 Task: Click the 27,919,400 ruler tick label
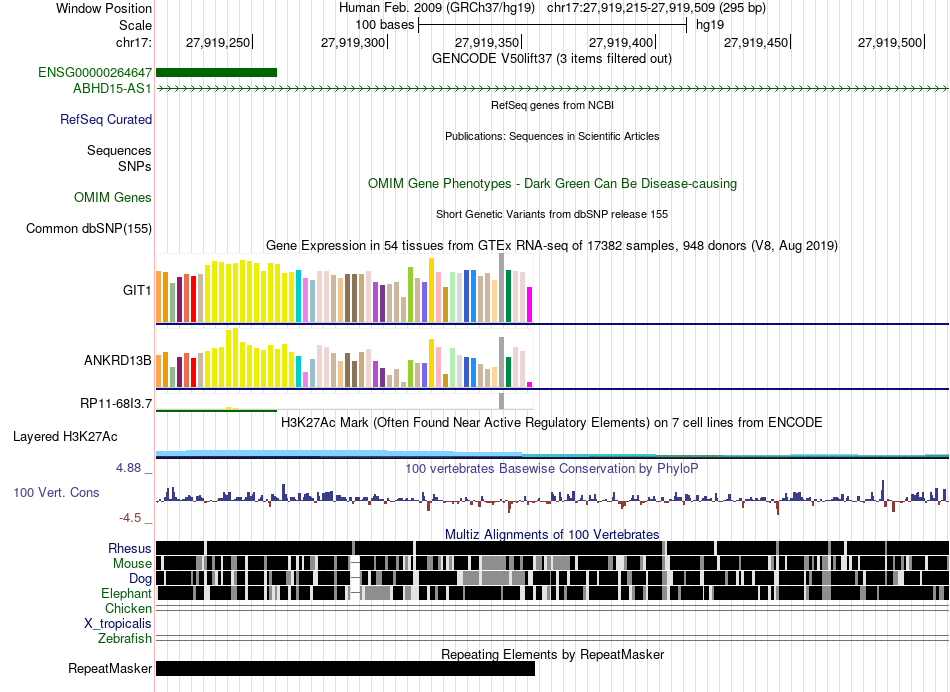[x=620, y=42]
